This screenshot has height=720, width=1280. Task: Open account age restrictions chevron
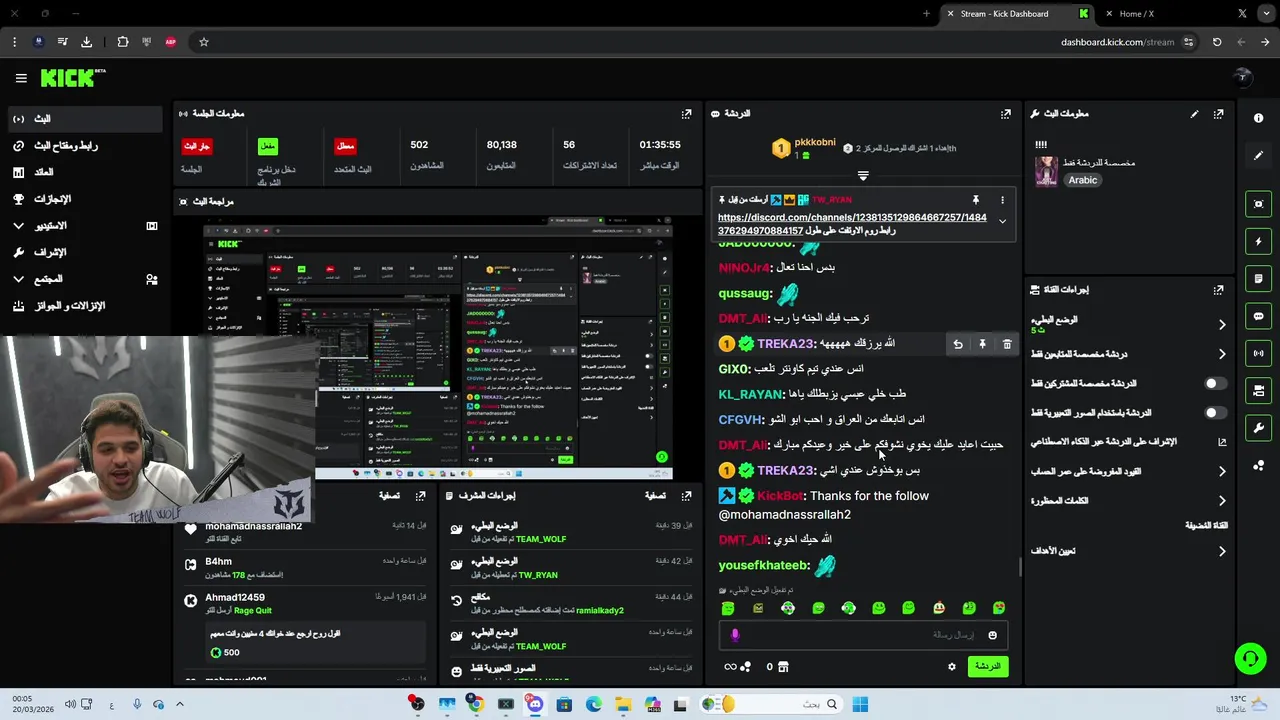point(1222,471)
